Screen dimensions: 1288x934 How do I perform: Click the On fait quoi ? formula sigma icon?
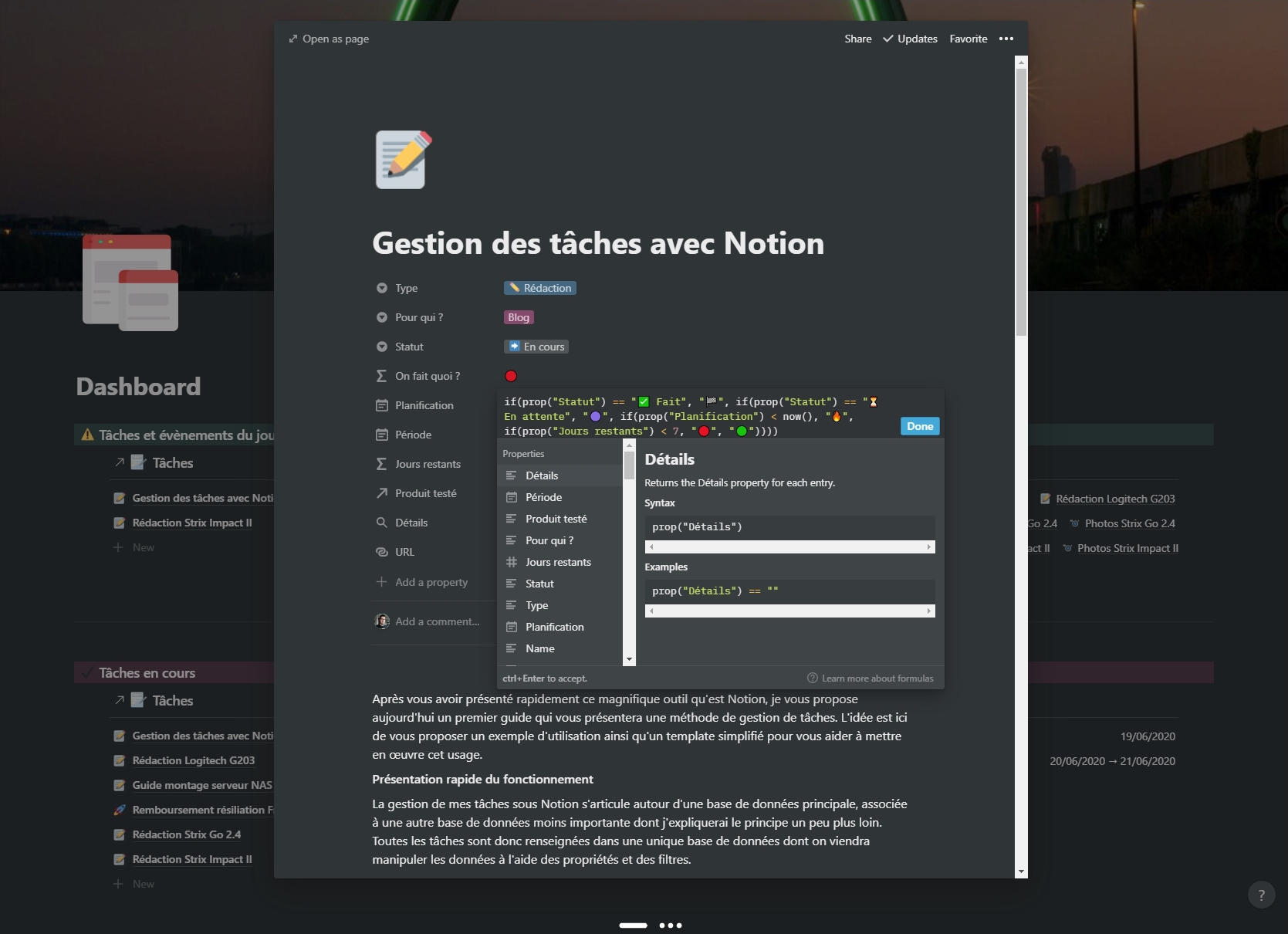tap(381, 376)
